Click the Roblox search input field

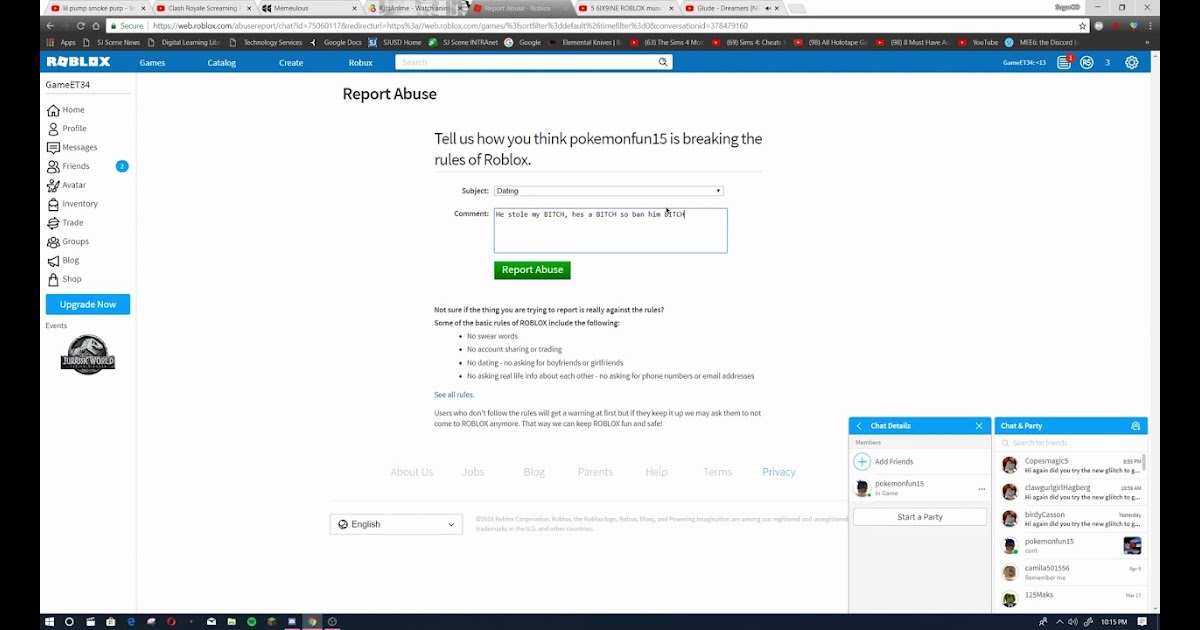[526, 62]
